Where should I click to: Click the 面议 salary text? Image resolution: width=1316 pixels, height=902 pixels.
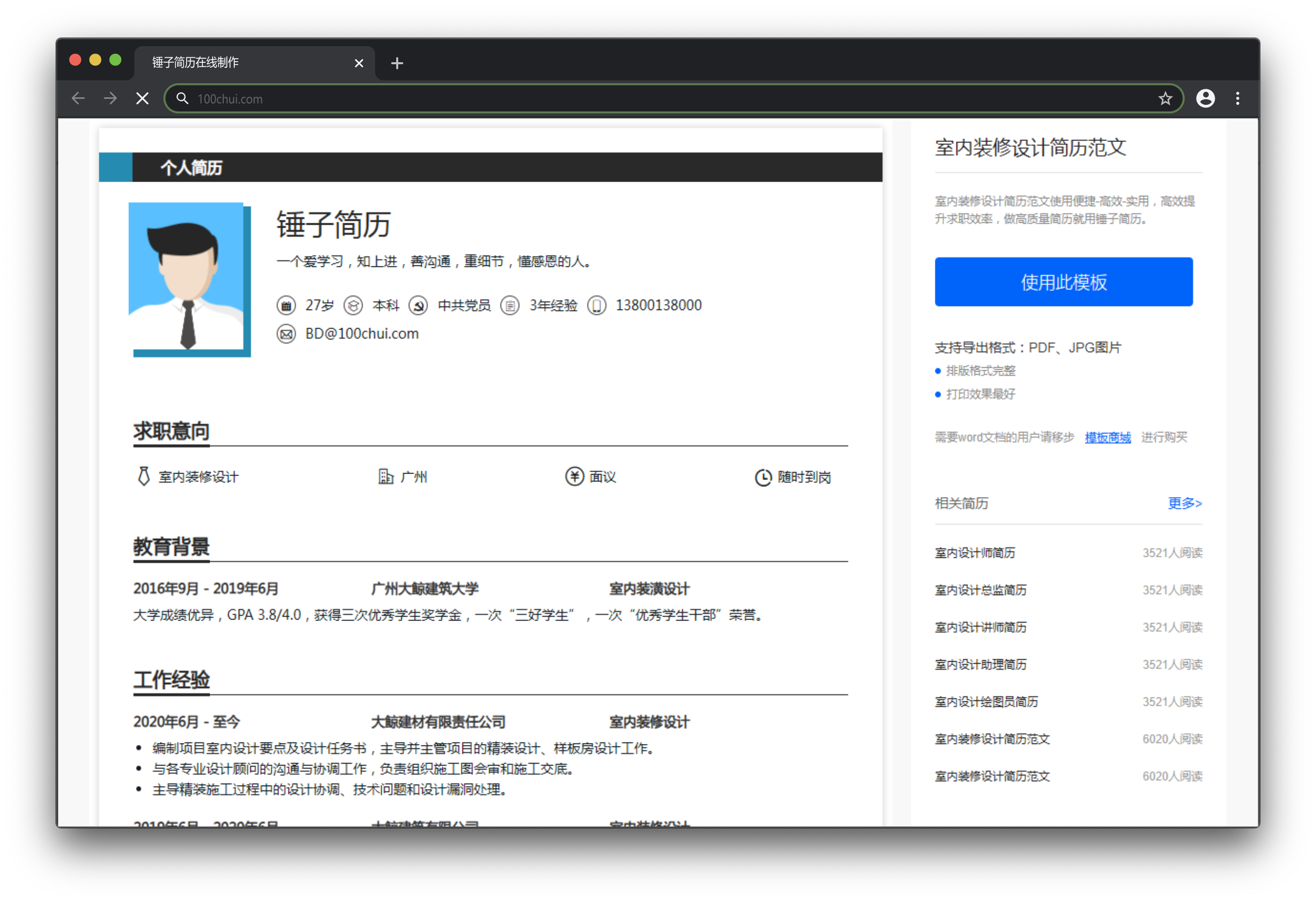click(602, 477)
